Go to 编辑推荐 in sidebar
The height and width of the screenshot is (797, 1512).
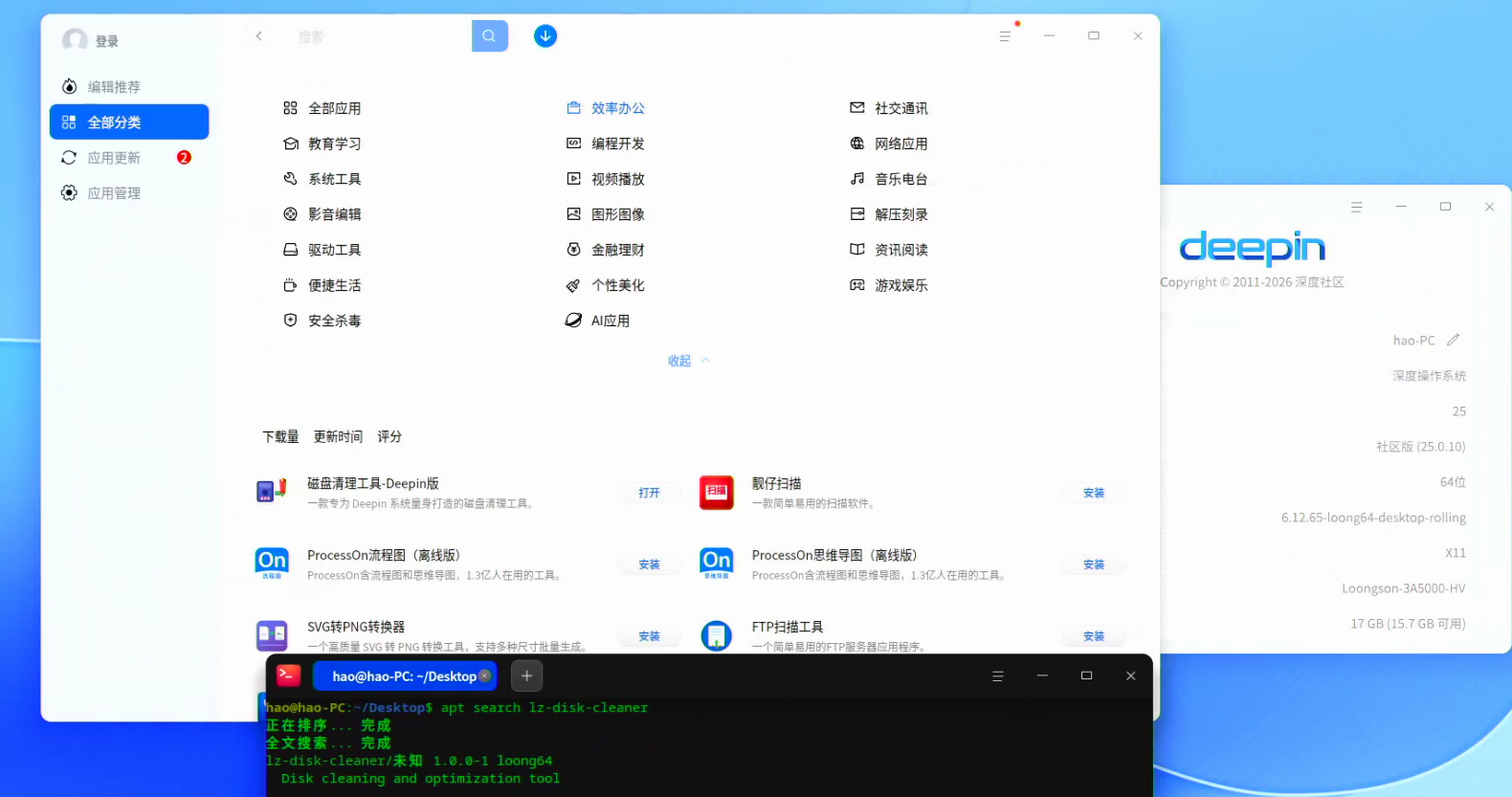(x=129, y=87)
